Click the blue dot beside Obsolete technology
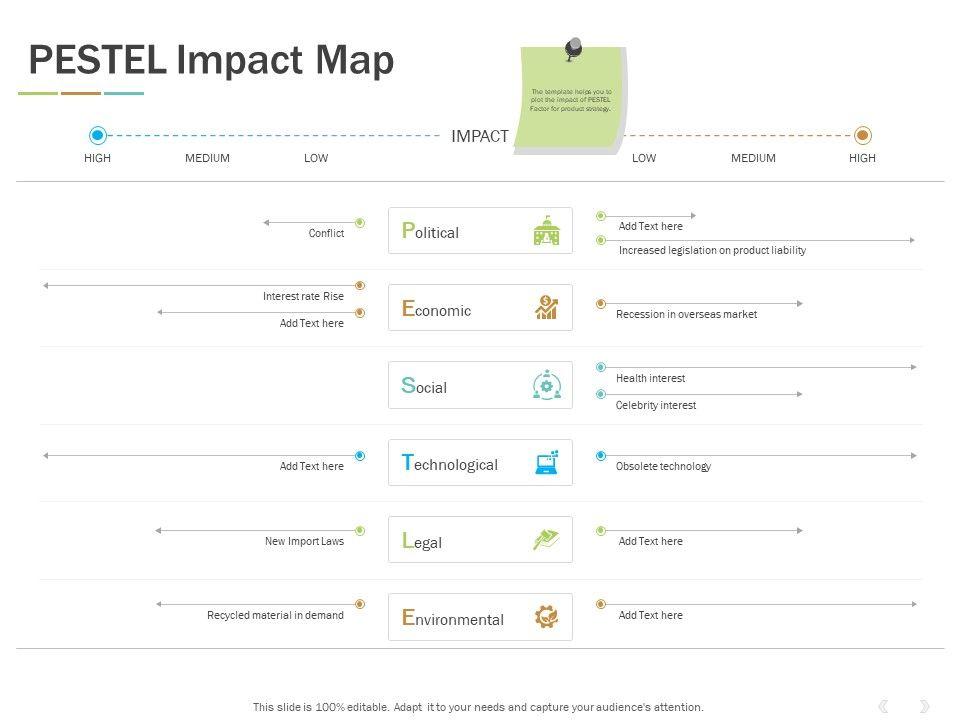The image size is (960, 720). pyautogui.click(x=601, y=456)
